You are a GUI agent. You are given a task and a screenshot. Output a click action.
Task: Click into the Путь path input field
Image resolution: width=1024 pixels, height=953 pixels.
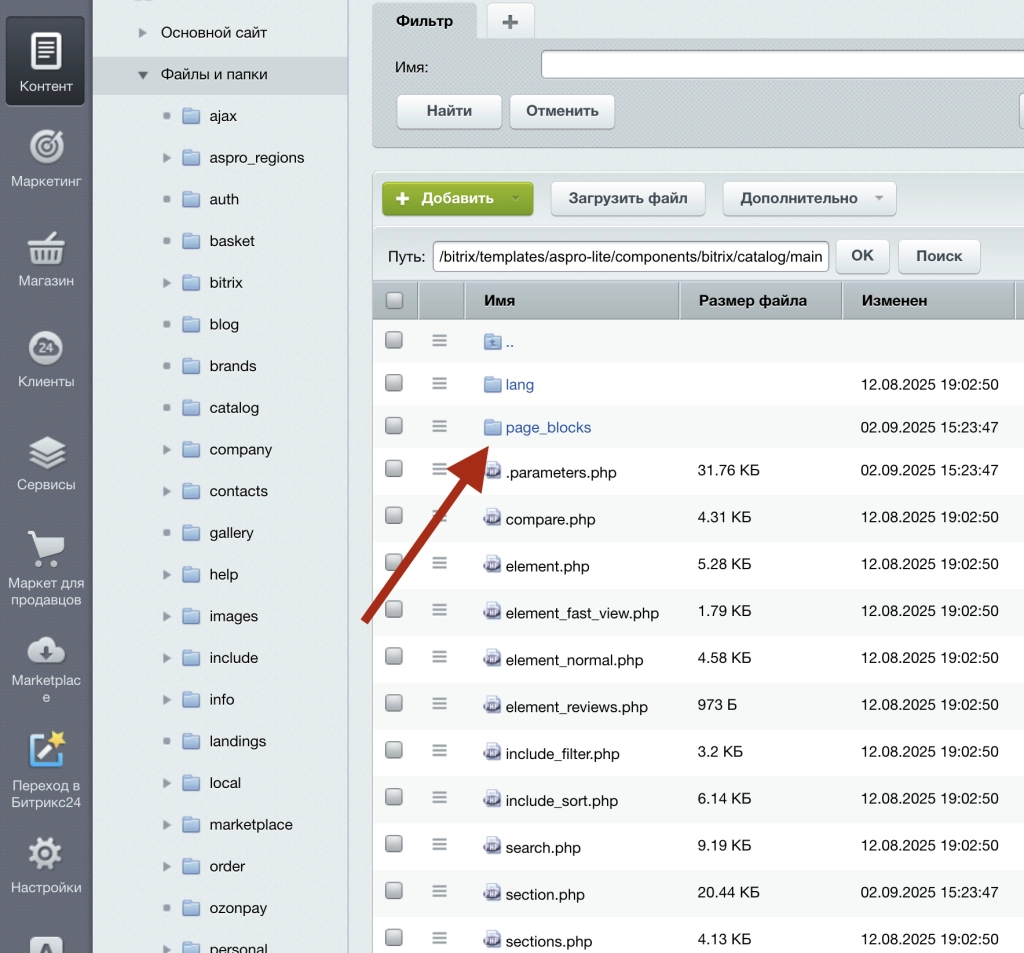coord(631,256)
